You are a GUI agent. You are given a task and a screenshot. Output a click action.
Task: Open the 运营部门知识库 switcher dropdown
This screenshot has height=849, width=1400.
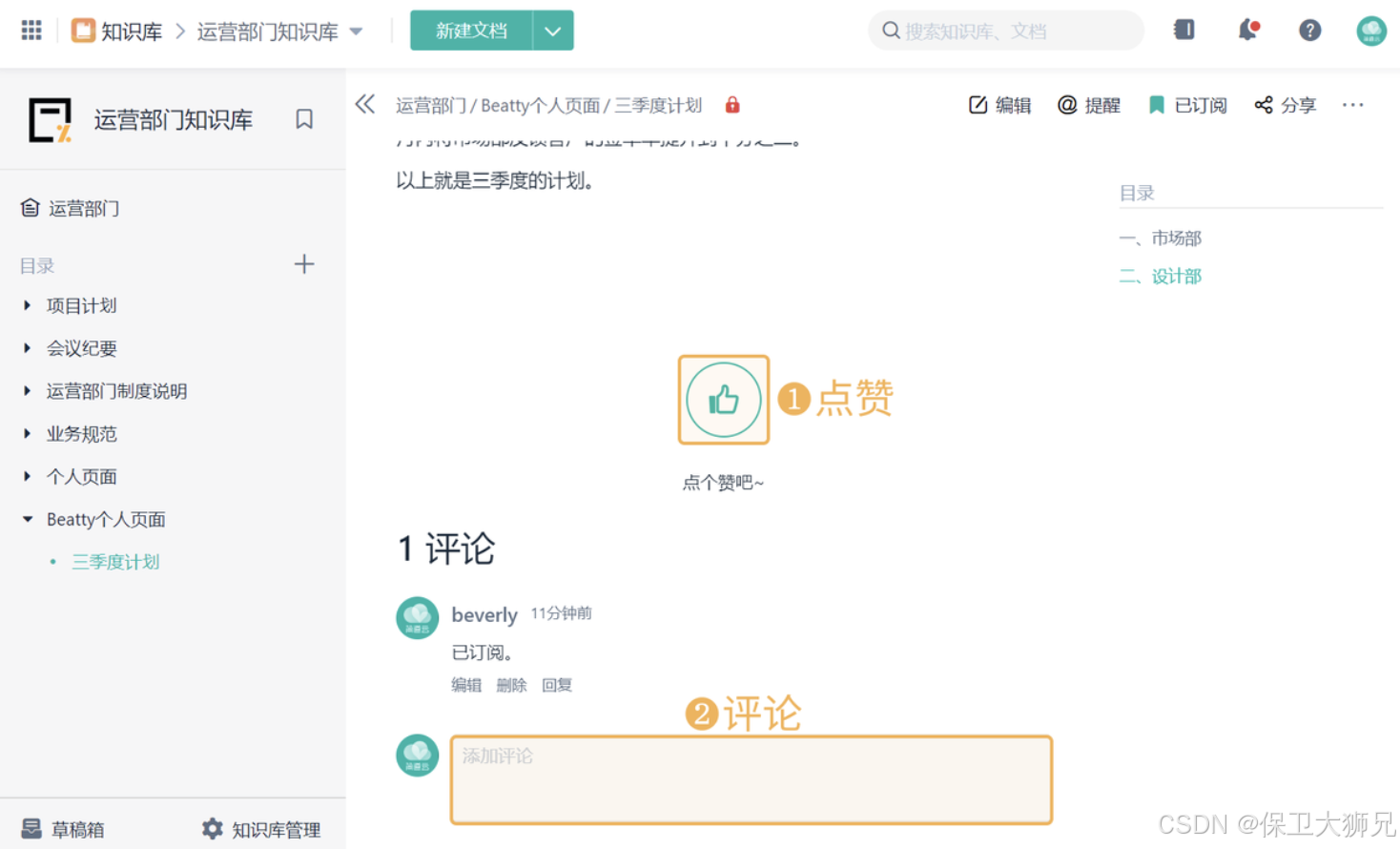(x=355, y=30)
